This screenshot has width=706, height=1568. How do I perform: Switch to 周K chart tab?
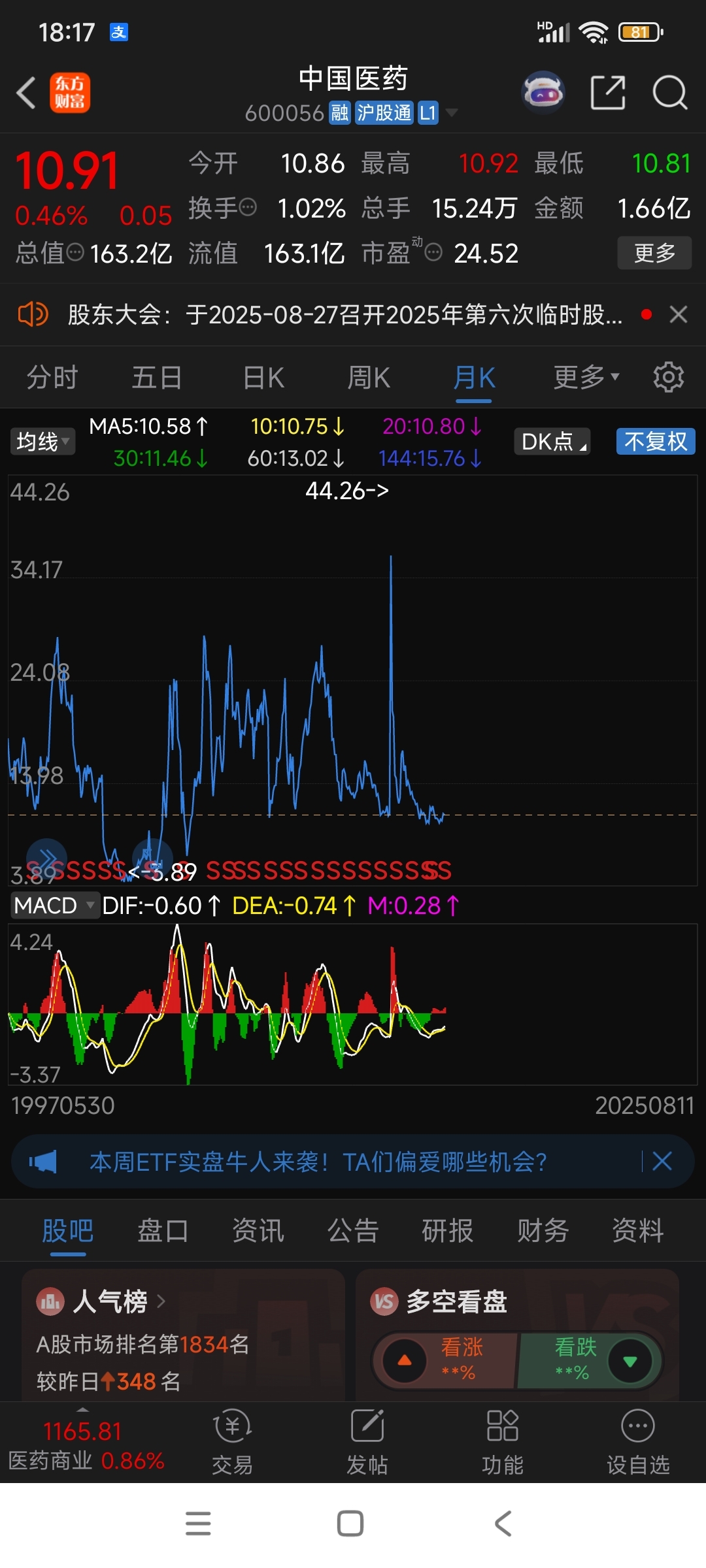[x=369, y=378]
